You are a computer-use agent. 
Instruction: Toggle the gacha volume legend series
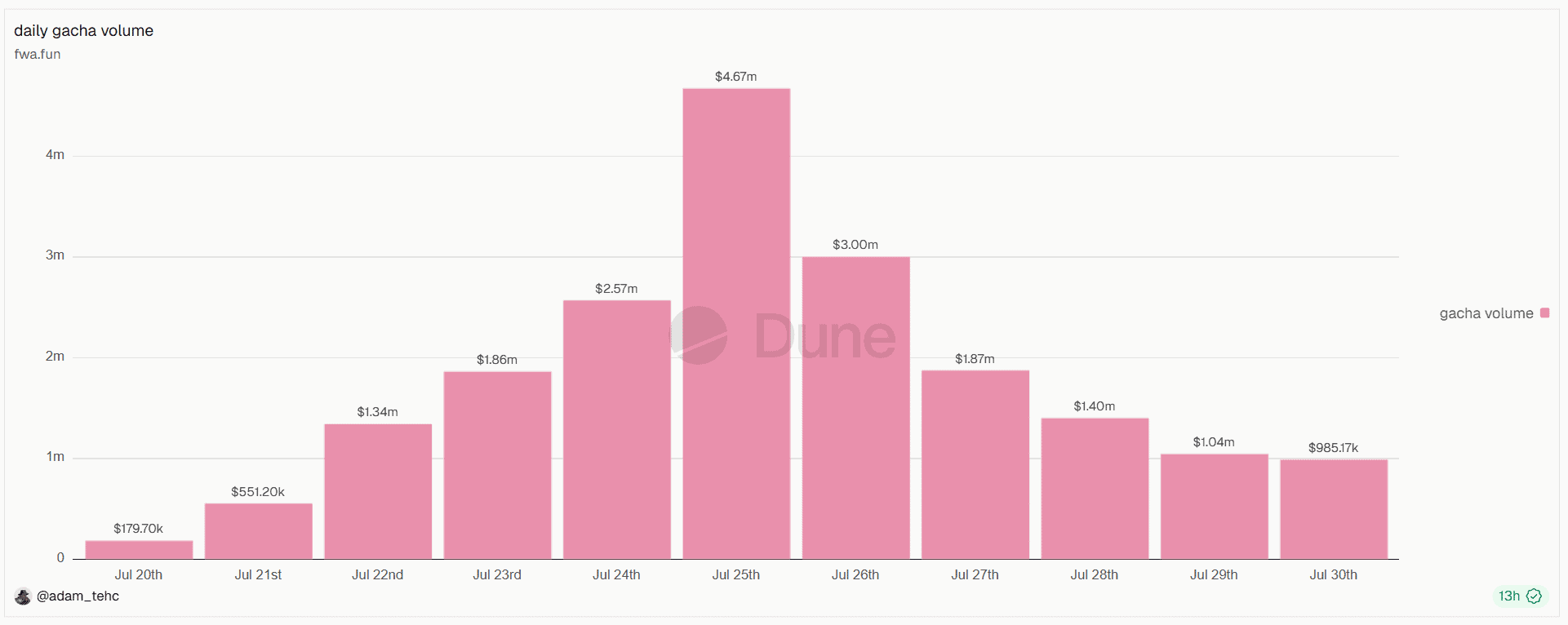coord(1494,313)
